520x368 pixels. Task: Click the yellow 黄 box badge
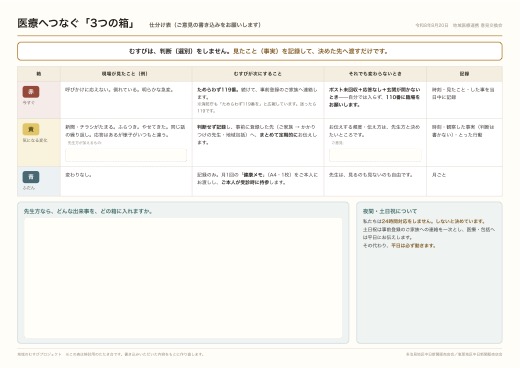pos(31,129)
